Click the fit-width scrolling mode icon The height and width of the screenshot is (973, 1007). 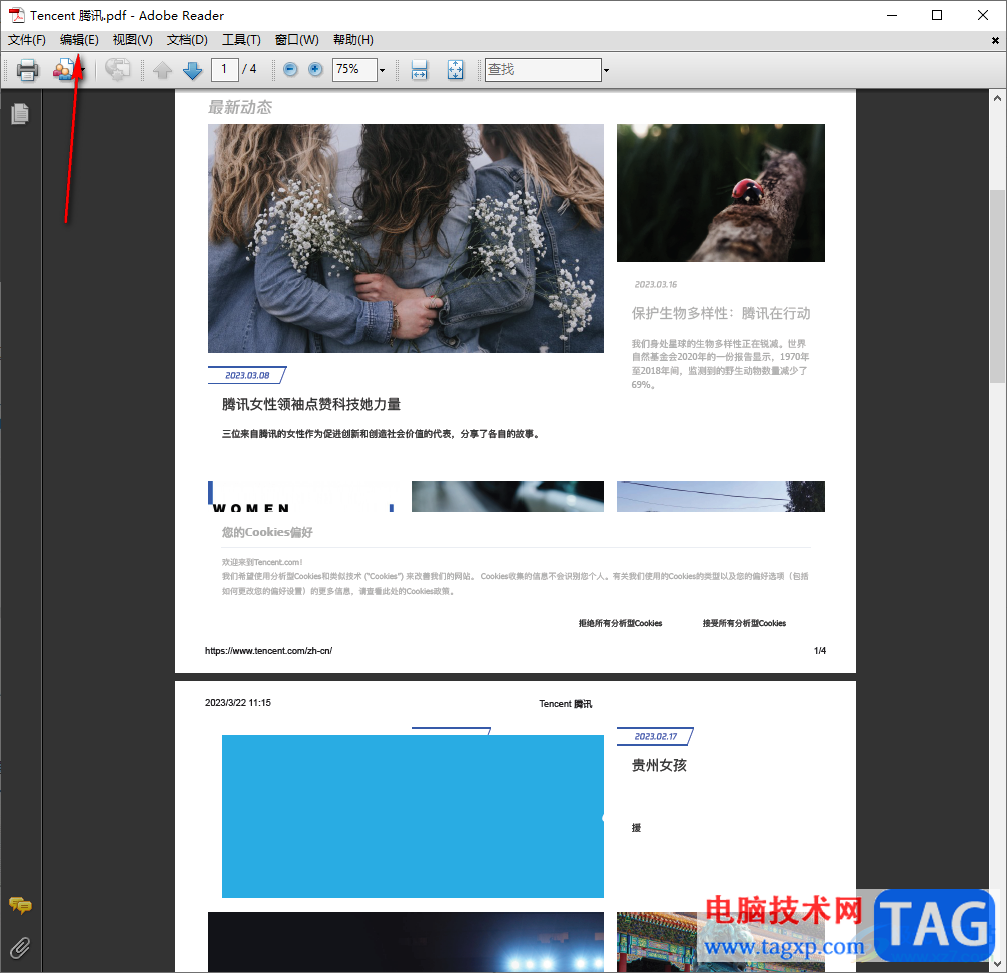(419, 69)
